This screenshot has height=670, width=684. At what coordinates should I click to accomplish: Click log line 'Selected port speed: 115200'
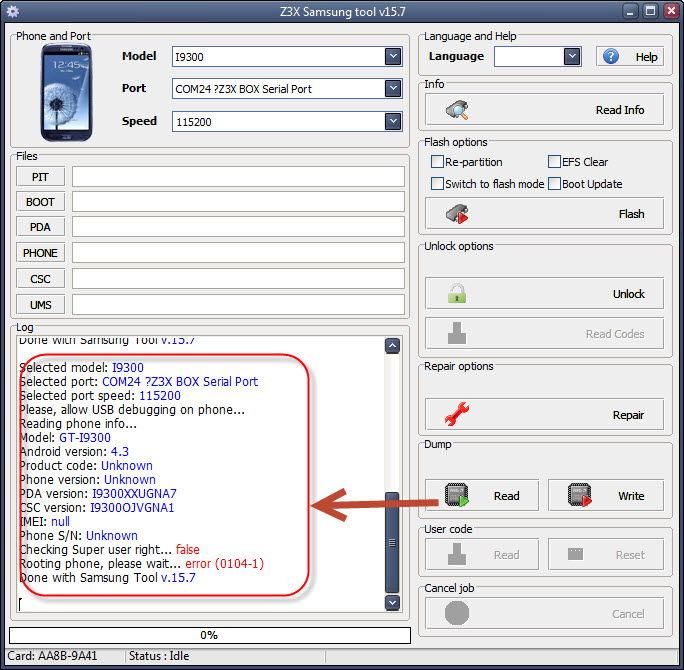100,395
